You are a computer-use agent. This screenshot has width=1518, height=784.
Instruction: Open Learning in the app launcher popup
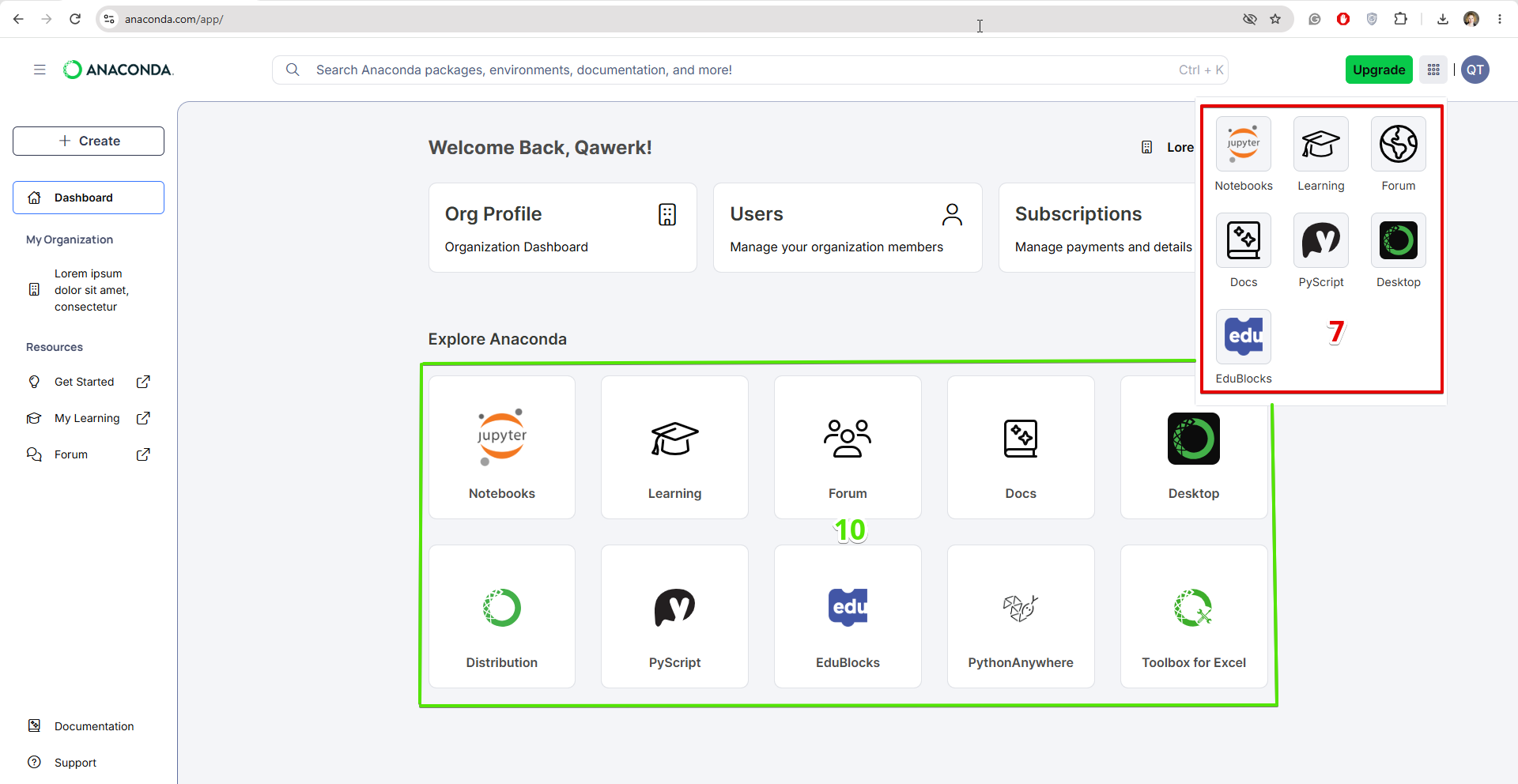[1321, 155]
